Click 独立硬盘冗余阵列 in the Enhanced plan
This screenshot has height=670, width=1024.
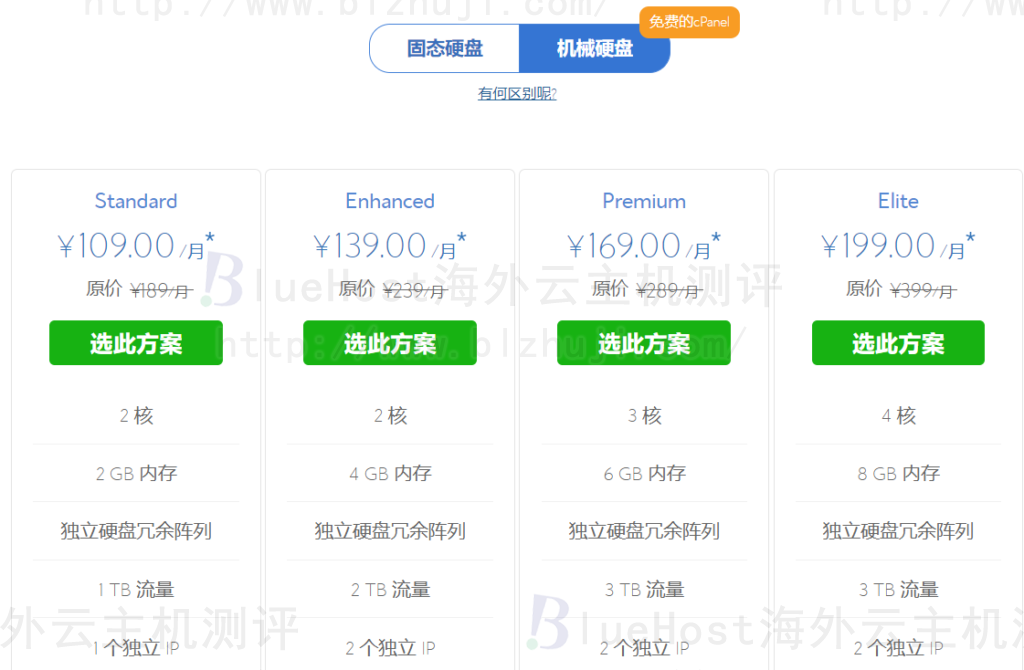point(390,531)
